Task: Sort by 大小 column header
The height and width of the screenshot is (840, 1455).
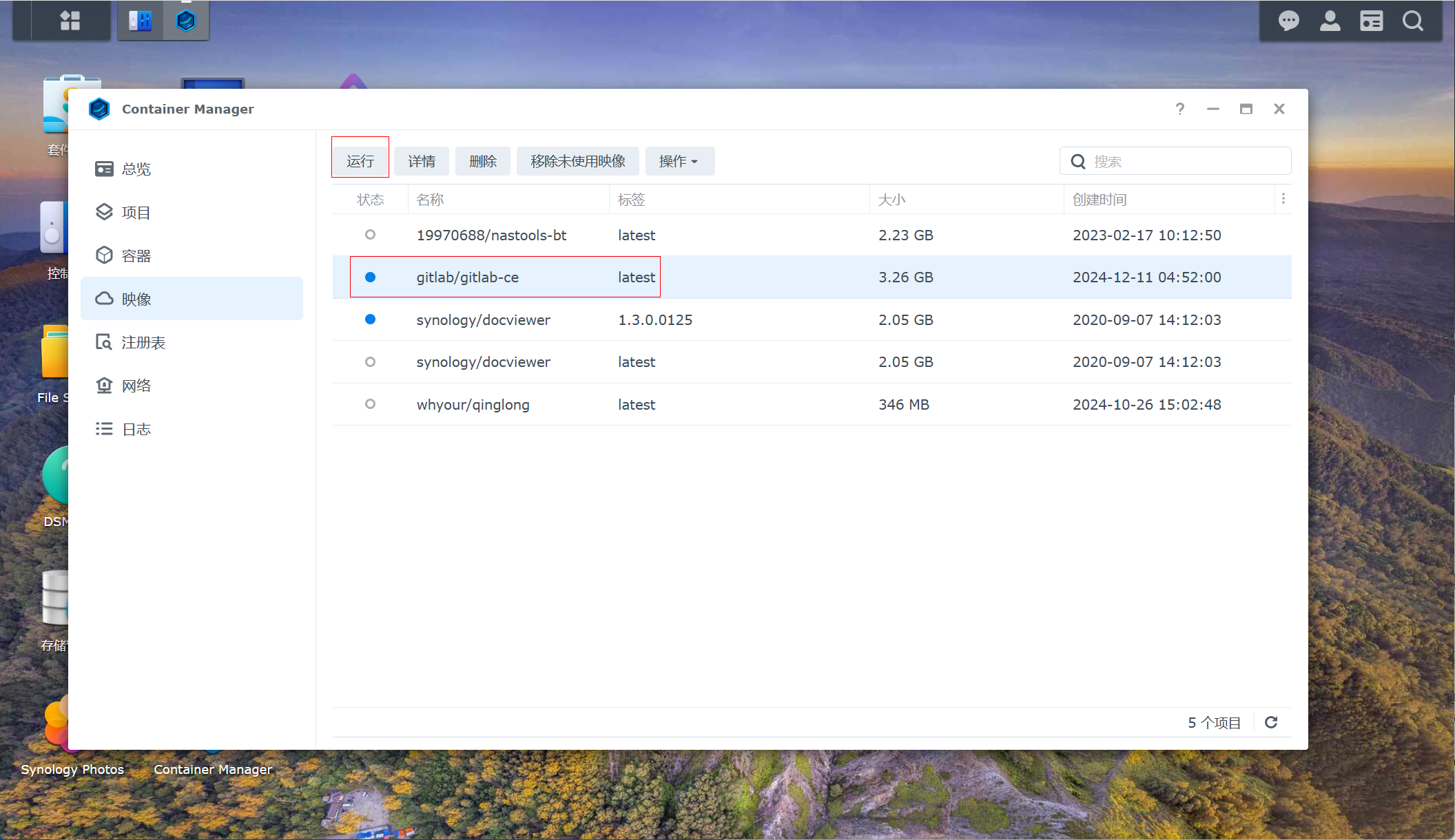Action: point(891,200)
